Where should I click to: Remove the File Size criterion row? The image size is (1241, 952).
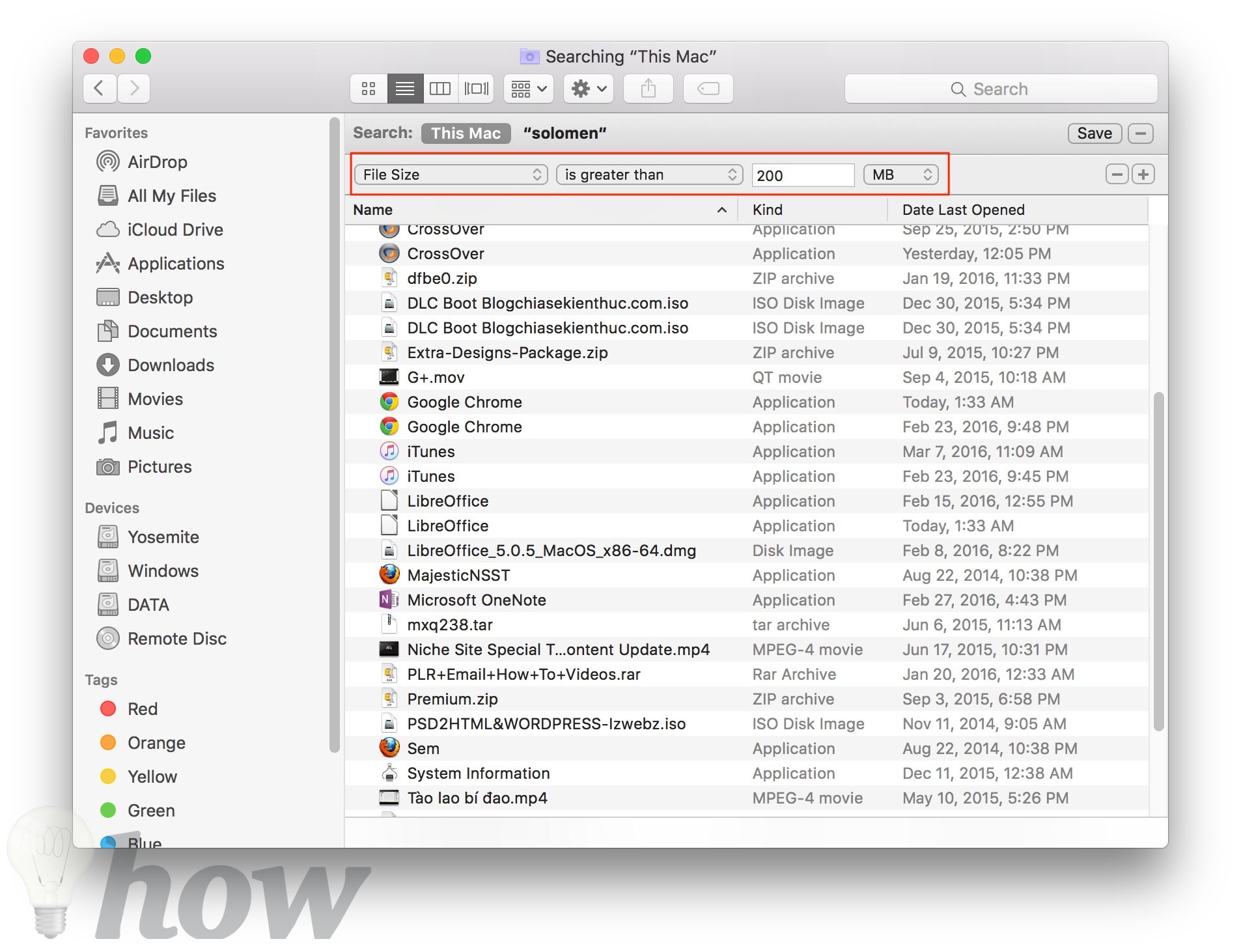[x=1117, y=175]
